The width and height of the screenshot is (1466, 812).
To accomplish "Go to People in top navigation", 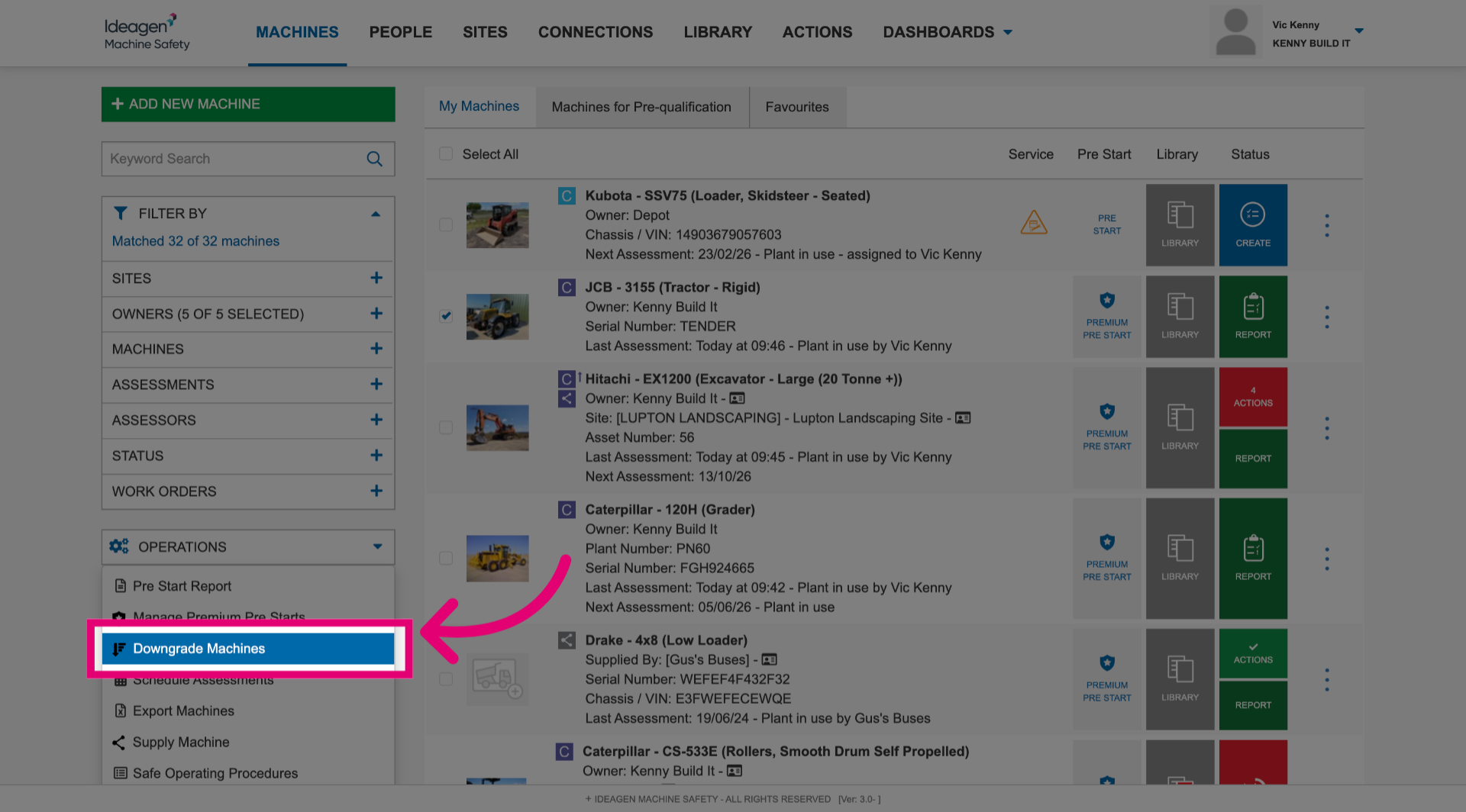I will pyautogui.click(x=401, y=32).
